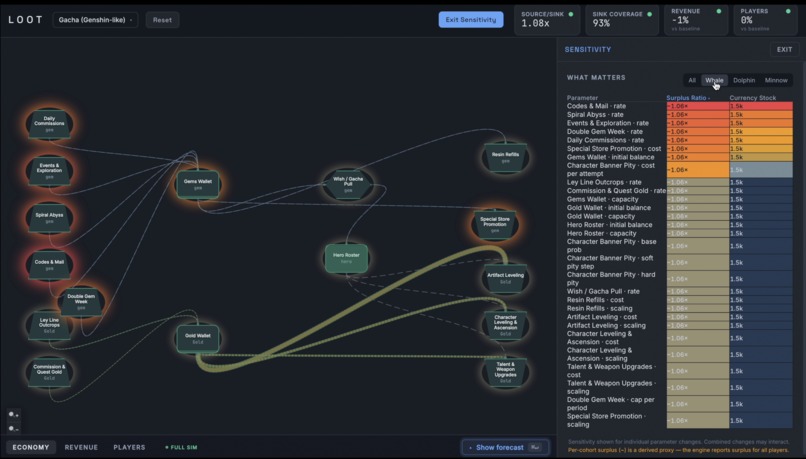Zoom in on the economy graph
The image size is (806, 459).
click(x=13, y=414)
